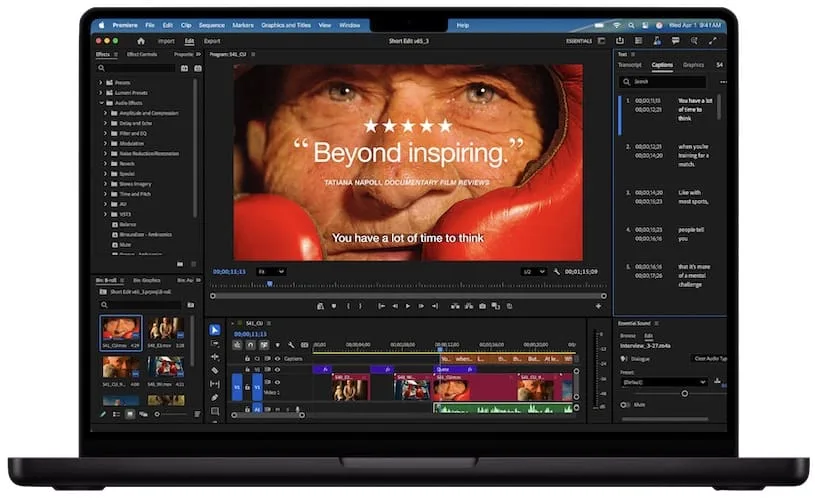Select the Pen tool
Image resolution: width=815 pixels, height=498 pixels.
(x=215, y=398)
